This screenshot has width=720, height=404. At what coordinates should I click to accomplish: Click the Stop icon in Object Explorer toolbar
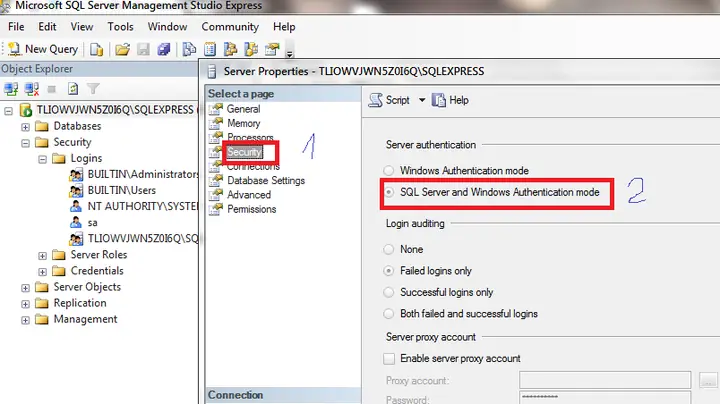51,89
